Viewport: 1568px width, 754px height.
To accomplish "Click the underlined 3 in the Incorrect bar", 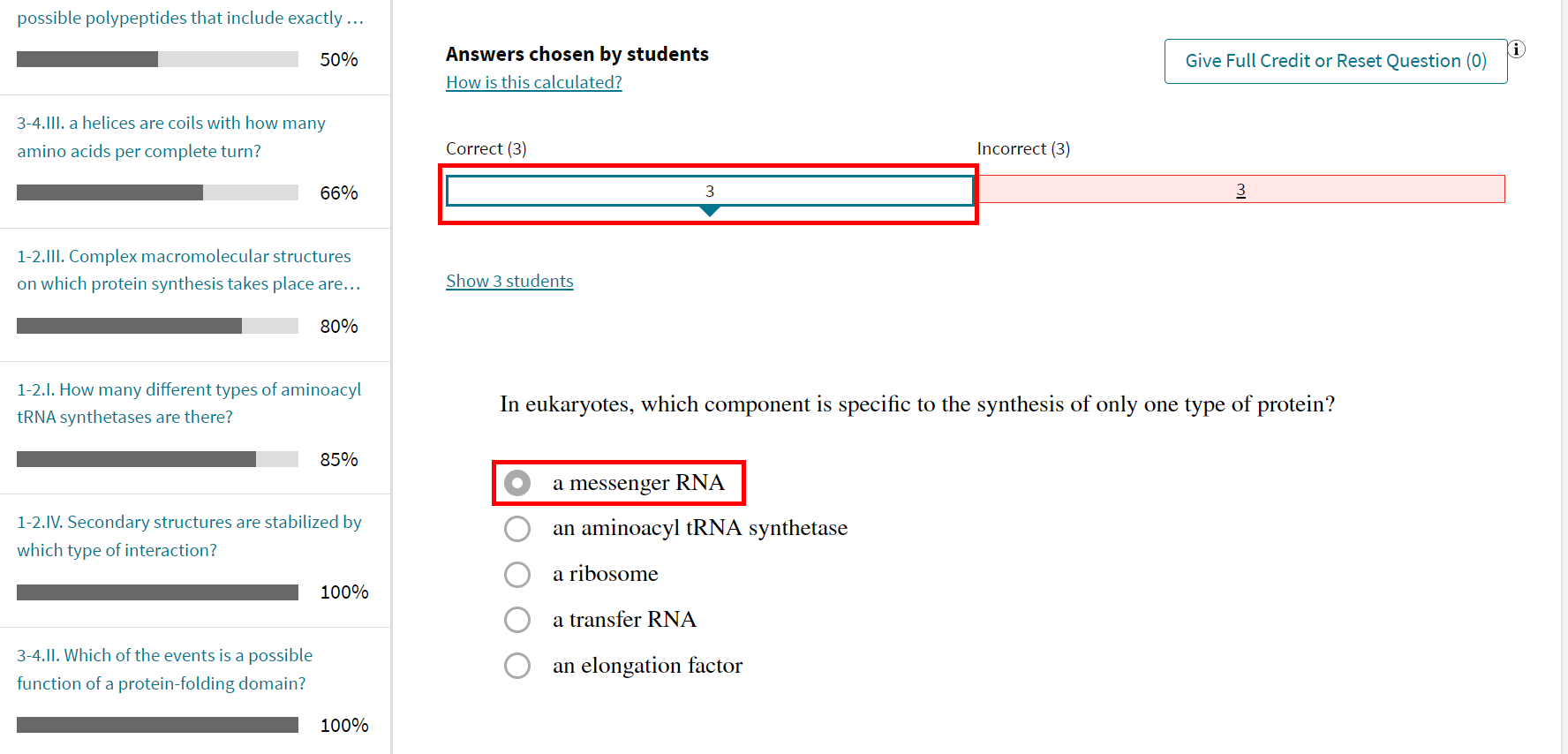I will (1240, 189).
